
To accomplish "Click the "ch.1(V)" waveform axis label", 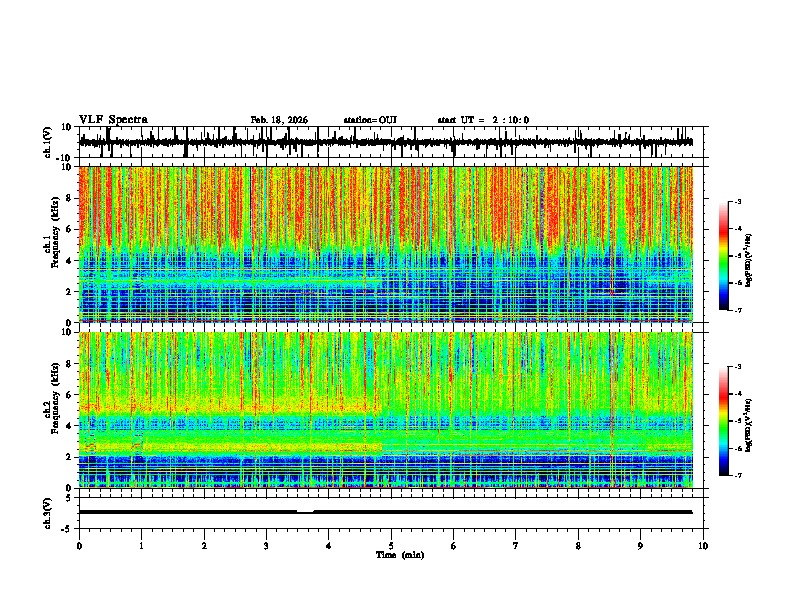I will 48,142.
